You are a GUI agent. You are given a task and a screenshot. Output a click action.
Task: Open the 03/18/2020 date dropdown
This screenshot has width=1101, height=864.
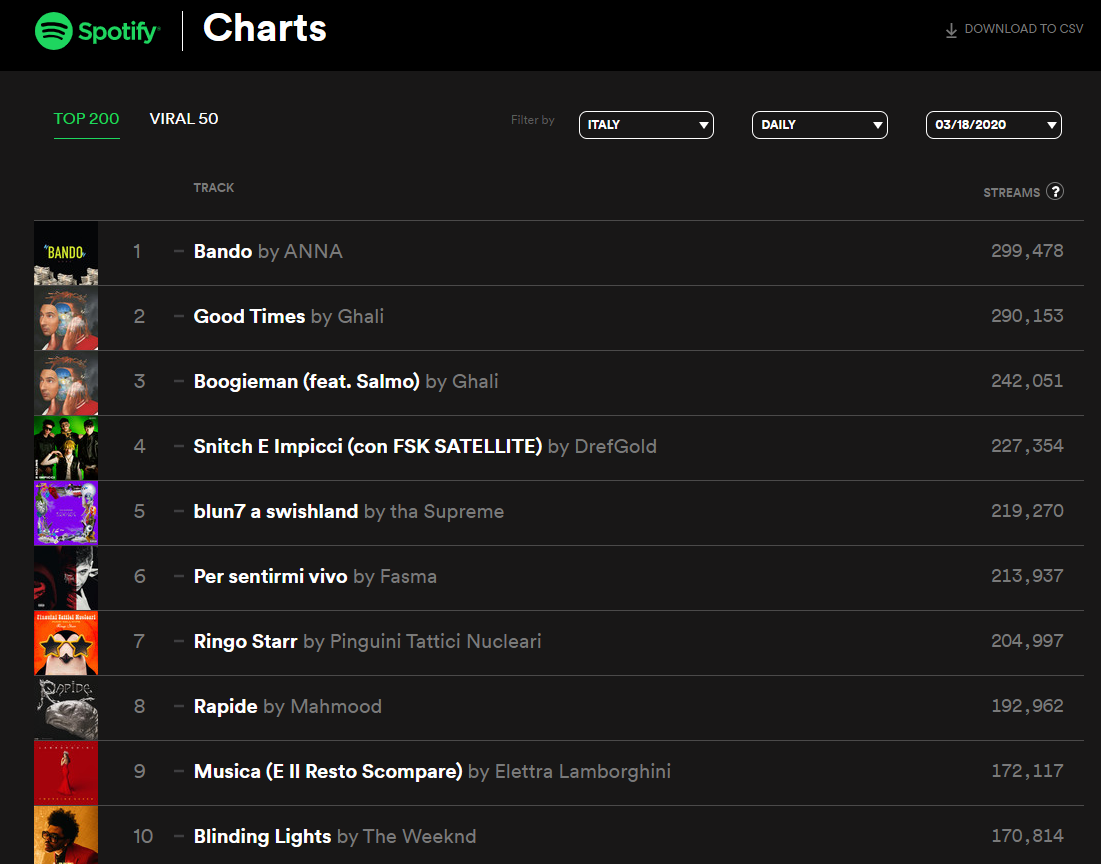click(994, 125)
